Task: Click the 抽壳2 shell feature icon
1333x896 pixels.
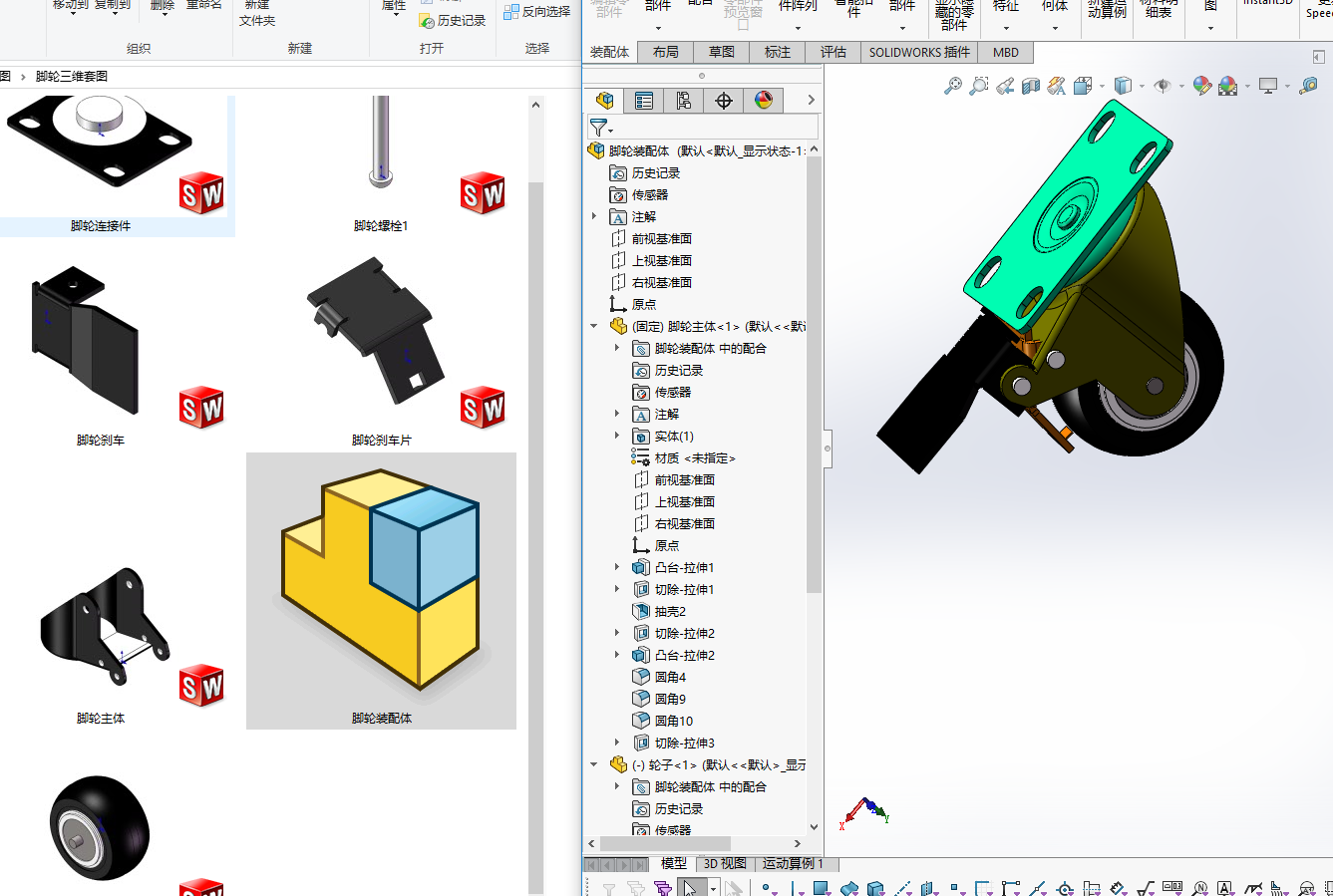Action: (x=641, y=612)
